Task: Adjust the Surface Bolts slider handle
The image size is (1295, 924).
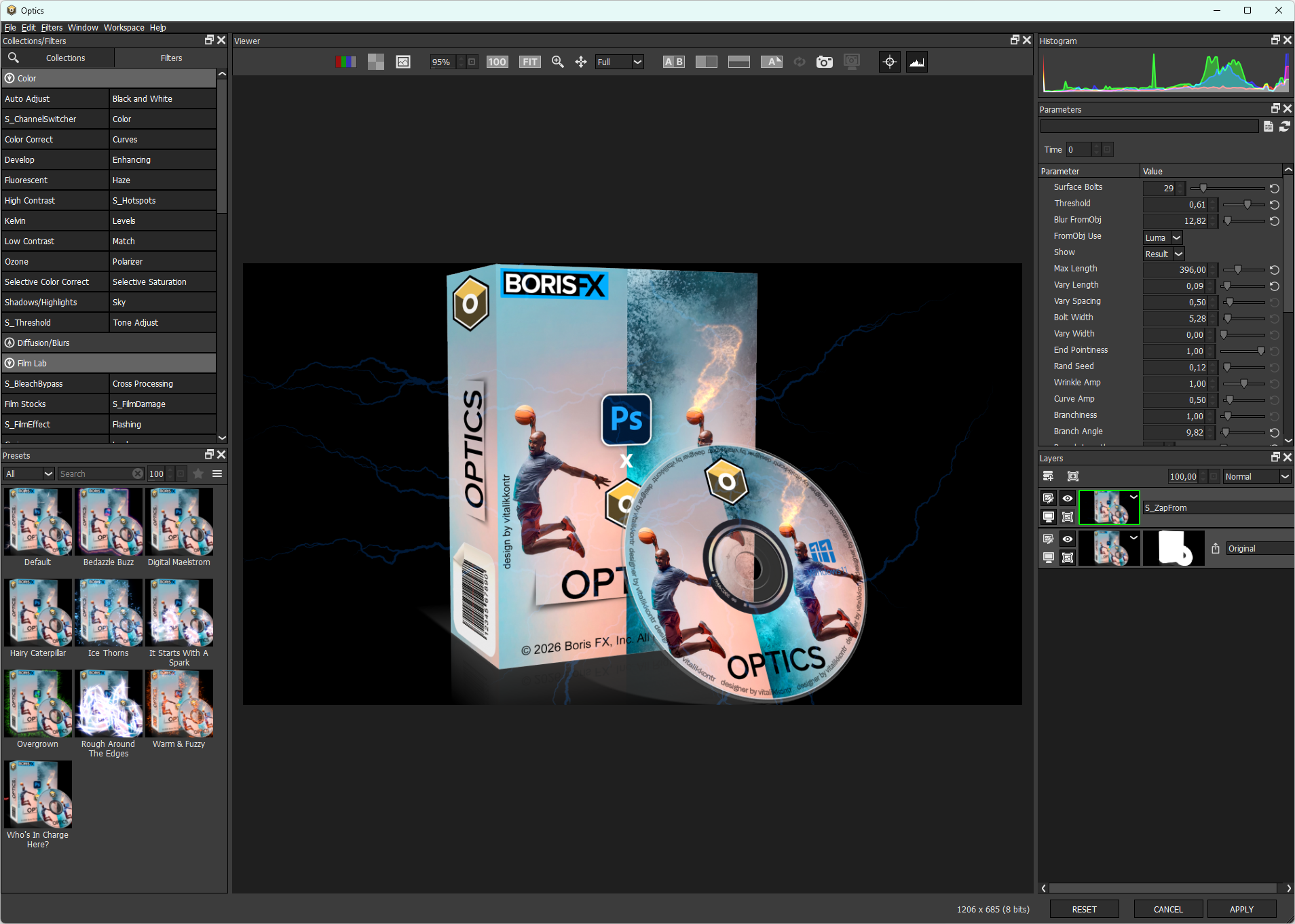Action: [x=1203, y=188]
